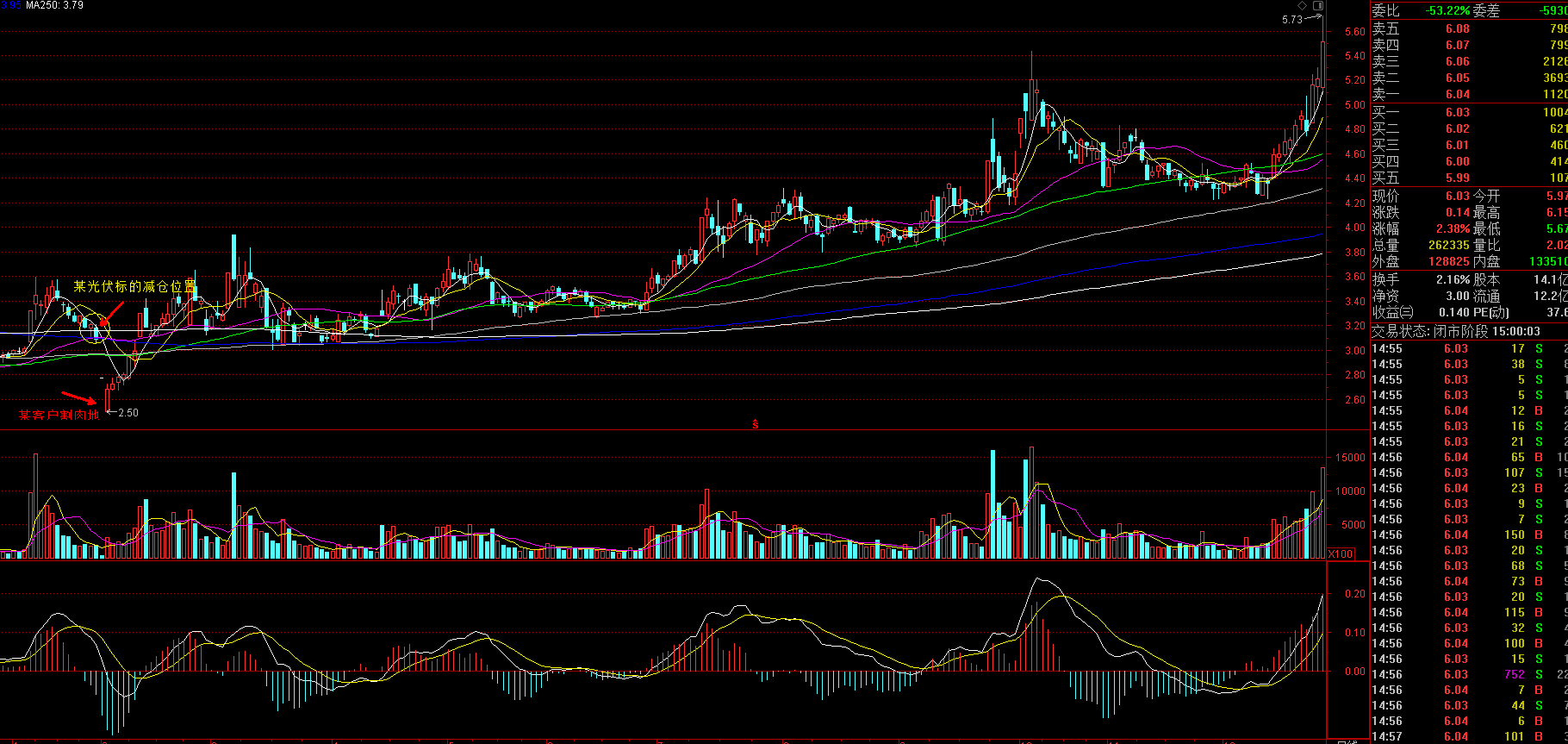Select the tick row with volume 107
Screen dimensions: 1568x744
1470,472
